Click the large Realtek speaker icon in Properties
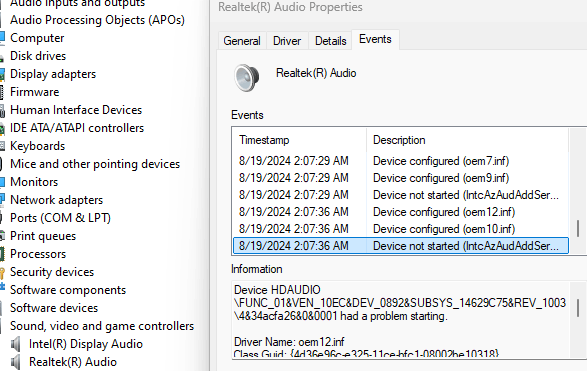This screenshot has height=371, width=587. [246, 77]
